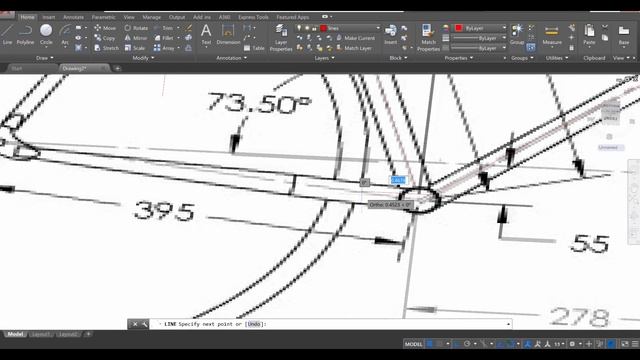Click the Erase tool in Modify panel
640x360 pixels.
[x=189, y=28]
